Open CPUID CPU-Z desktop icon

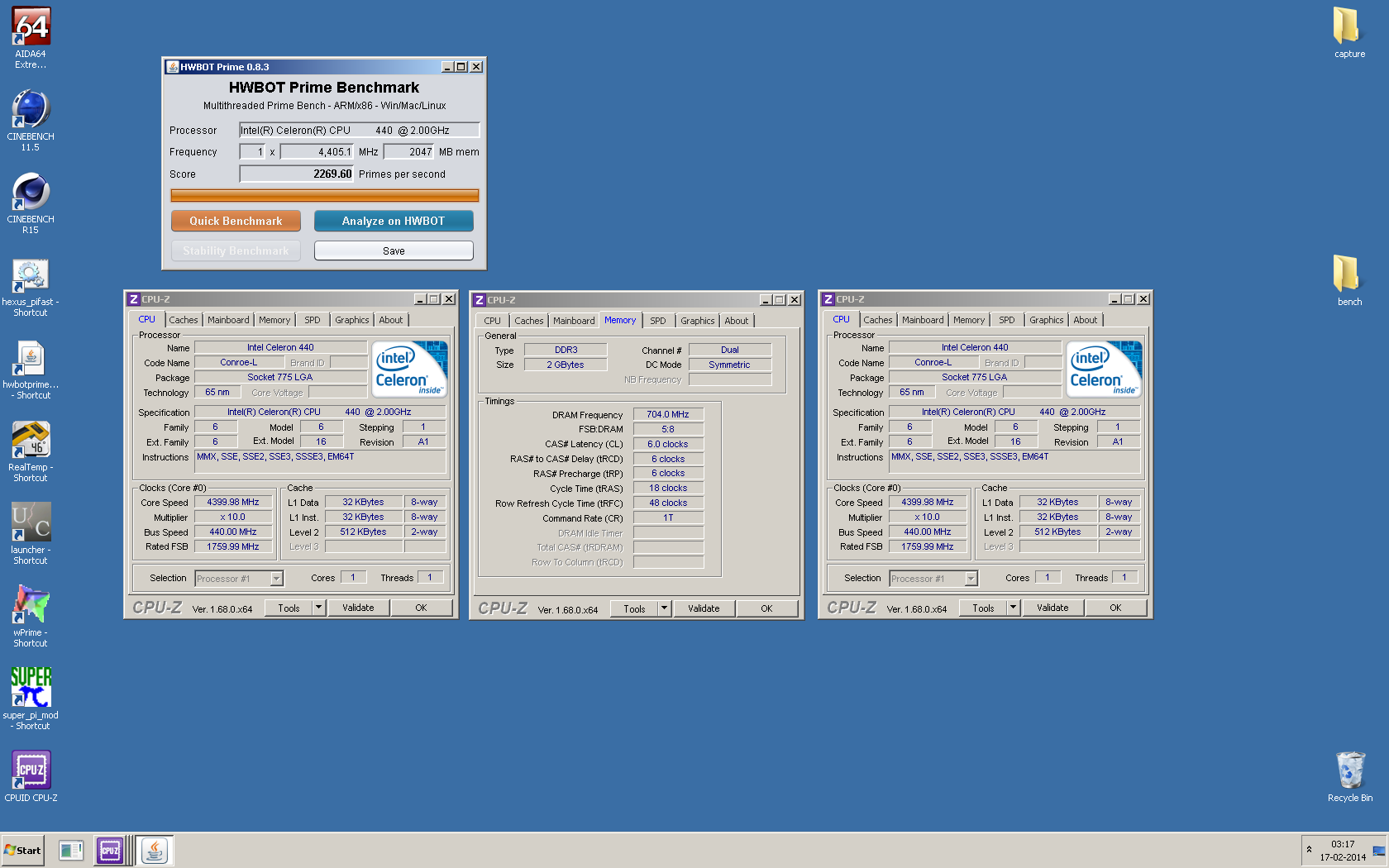31,775
